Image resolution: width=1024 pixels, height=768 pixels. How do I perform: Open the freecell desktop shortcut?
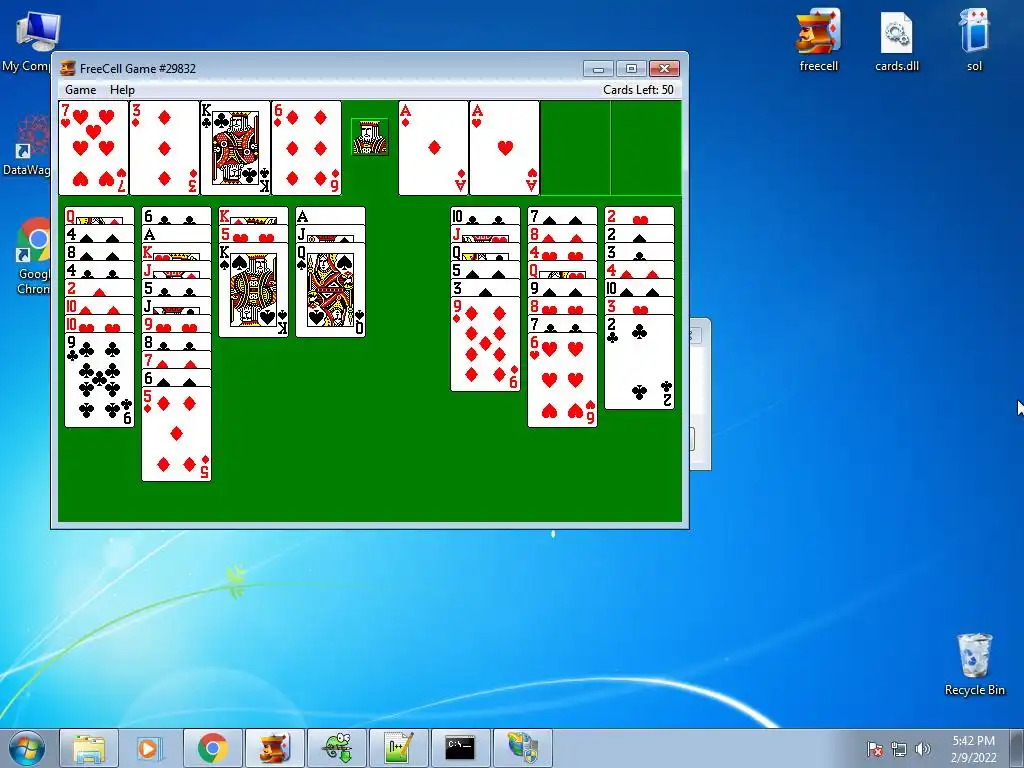818,40
